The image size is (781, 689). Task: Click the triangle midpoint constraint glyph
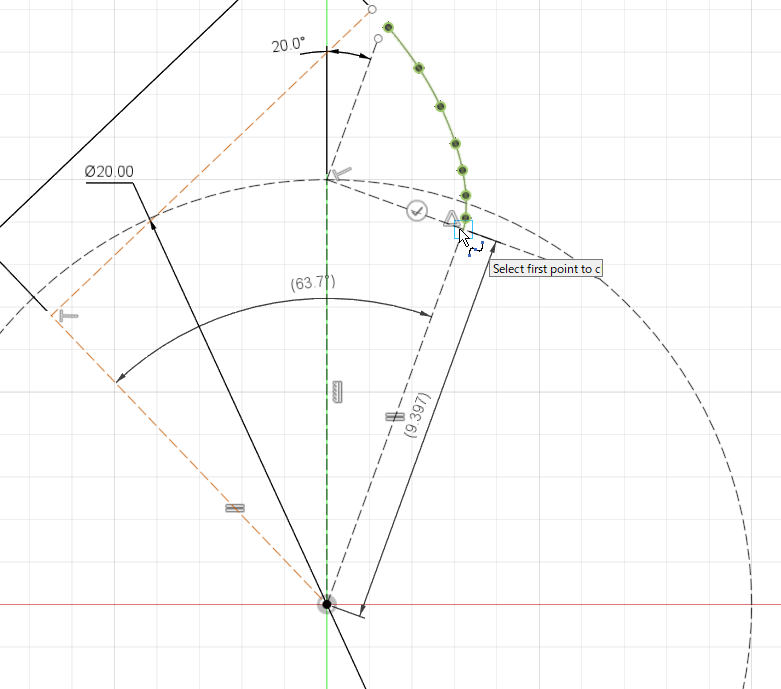click(x=451, y=217)
